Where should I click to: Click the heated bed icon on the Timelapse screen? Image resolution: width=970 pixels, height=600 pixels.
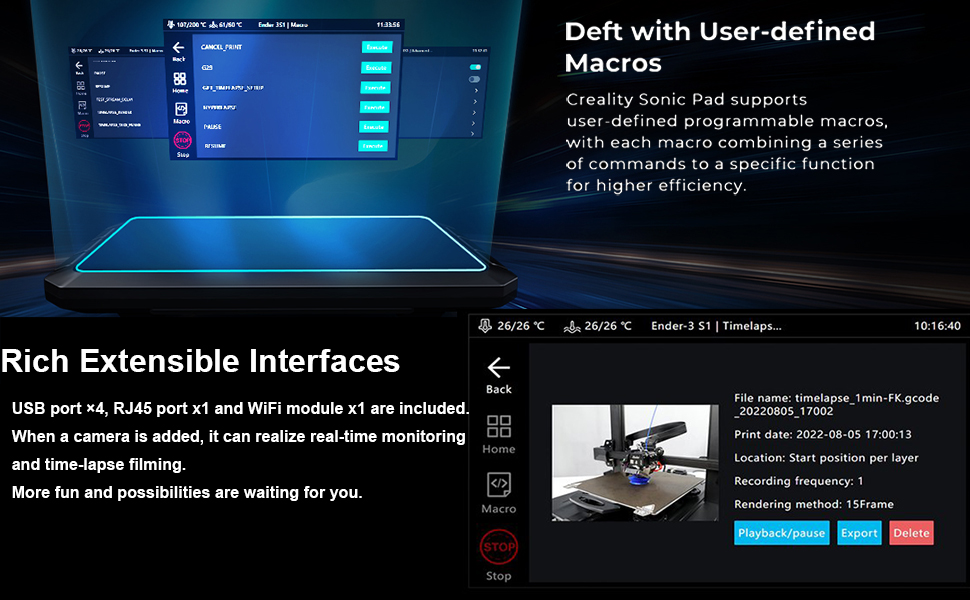[x=572, y=327]
